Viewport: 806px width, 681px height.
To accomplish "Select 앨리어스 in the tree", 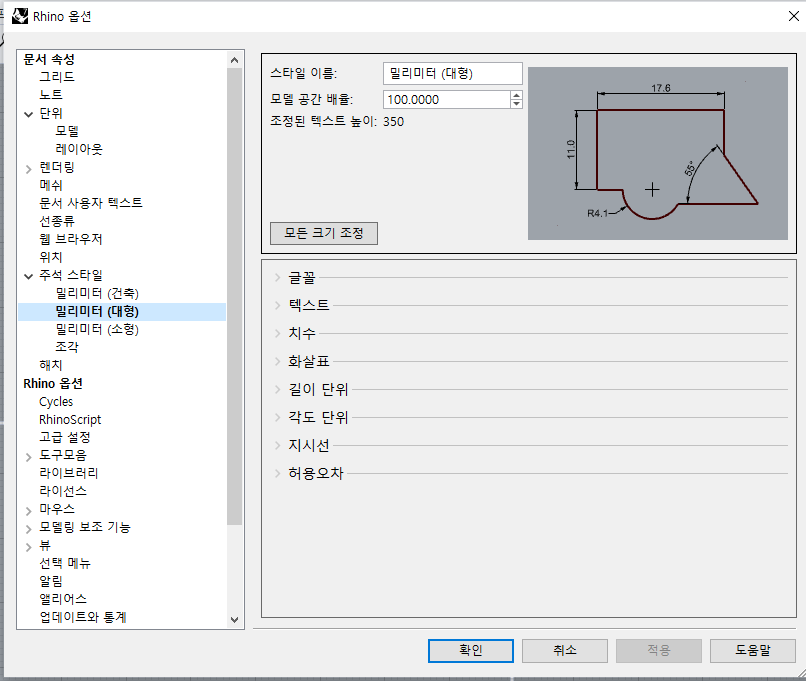I will pyautogui.click(x=63, y=599).
